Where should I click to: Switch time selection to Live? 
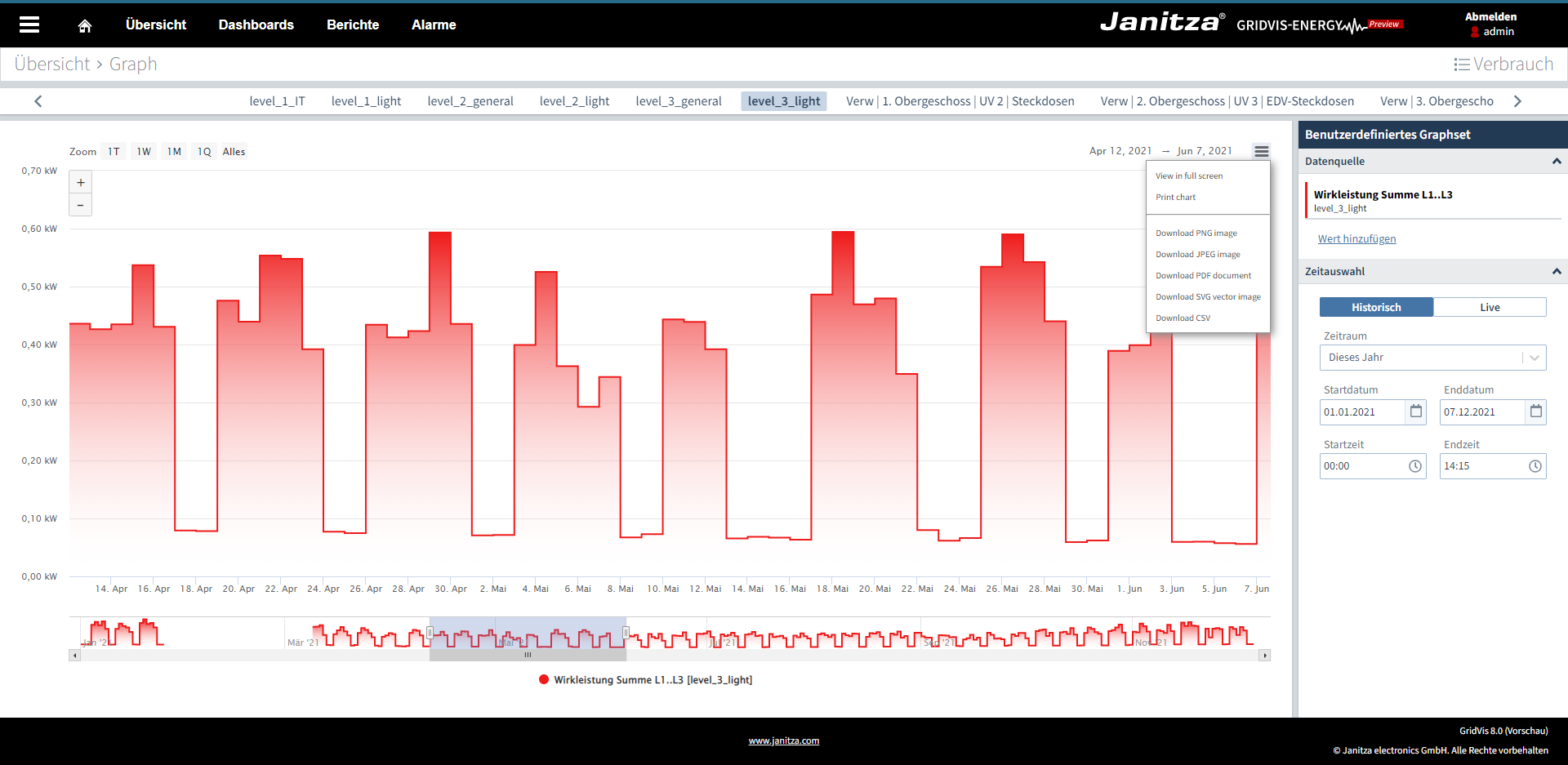[1489, 307]
